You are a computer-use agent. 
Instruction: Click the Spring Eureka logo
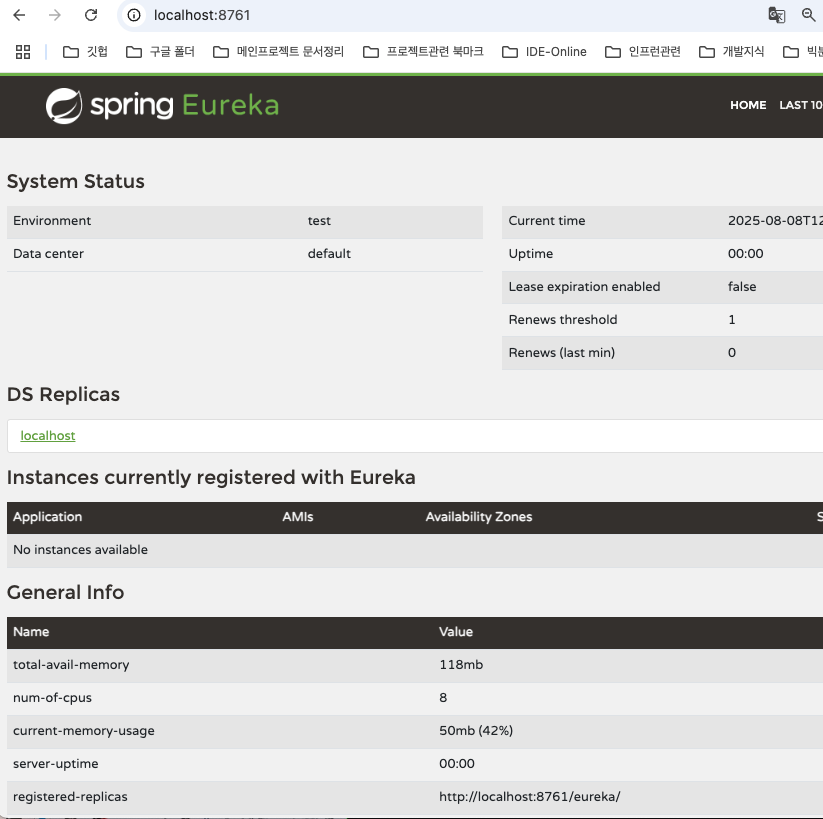162,106
